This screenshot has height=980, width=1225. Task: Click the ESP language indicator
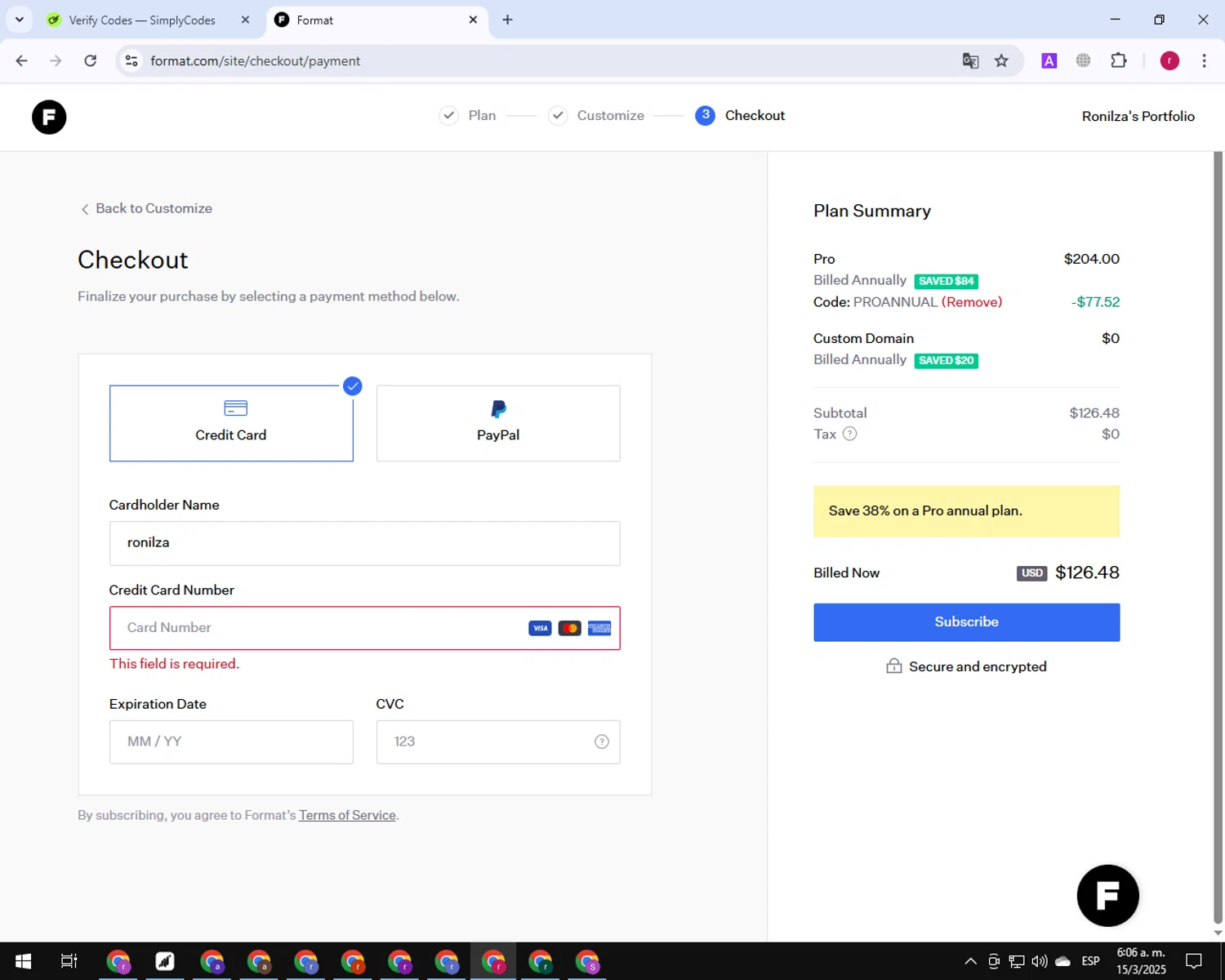click(1090, 961)
